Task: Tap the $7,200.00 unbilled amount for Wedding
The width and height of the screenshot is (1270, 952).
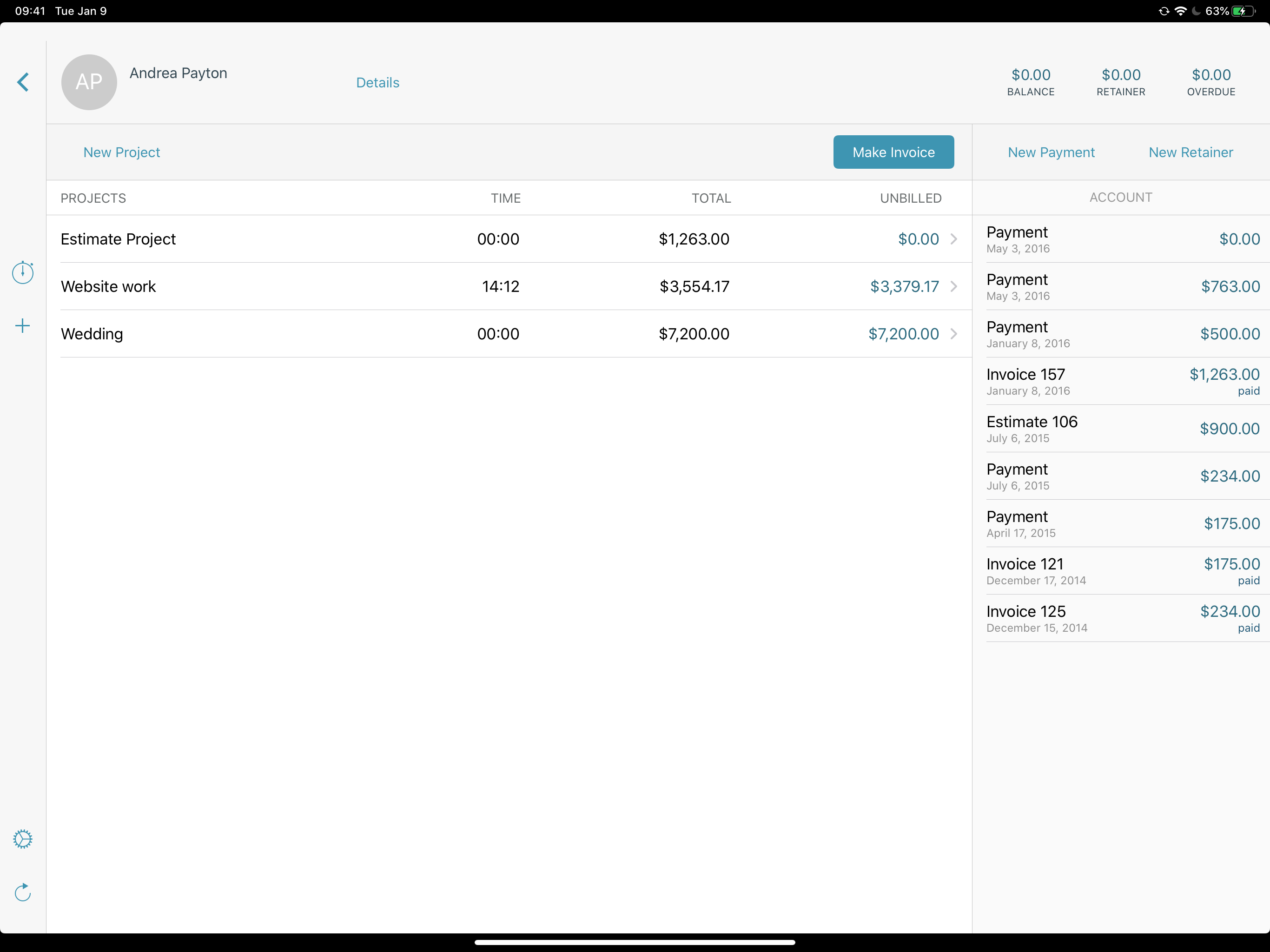Action: point(904,334)
